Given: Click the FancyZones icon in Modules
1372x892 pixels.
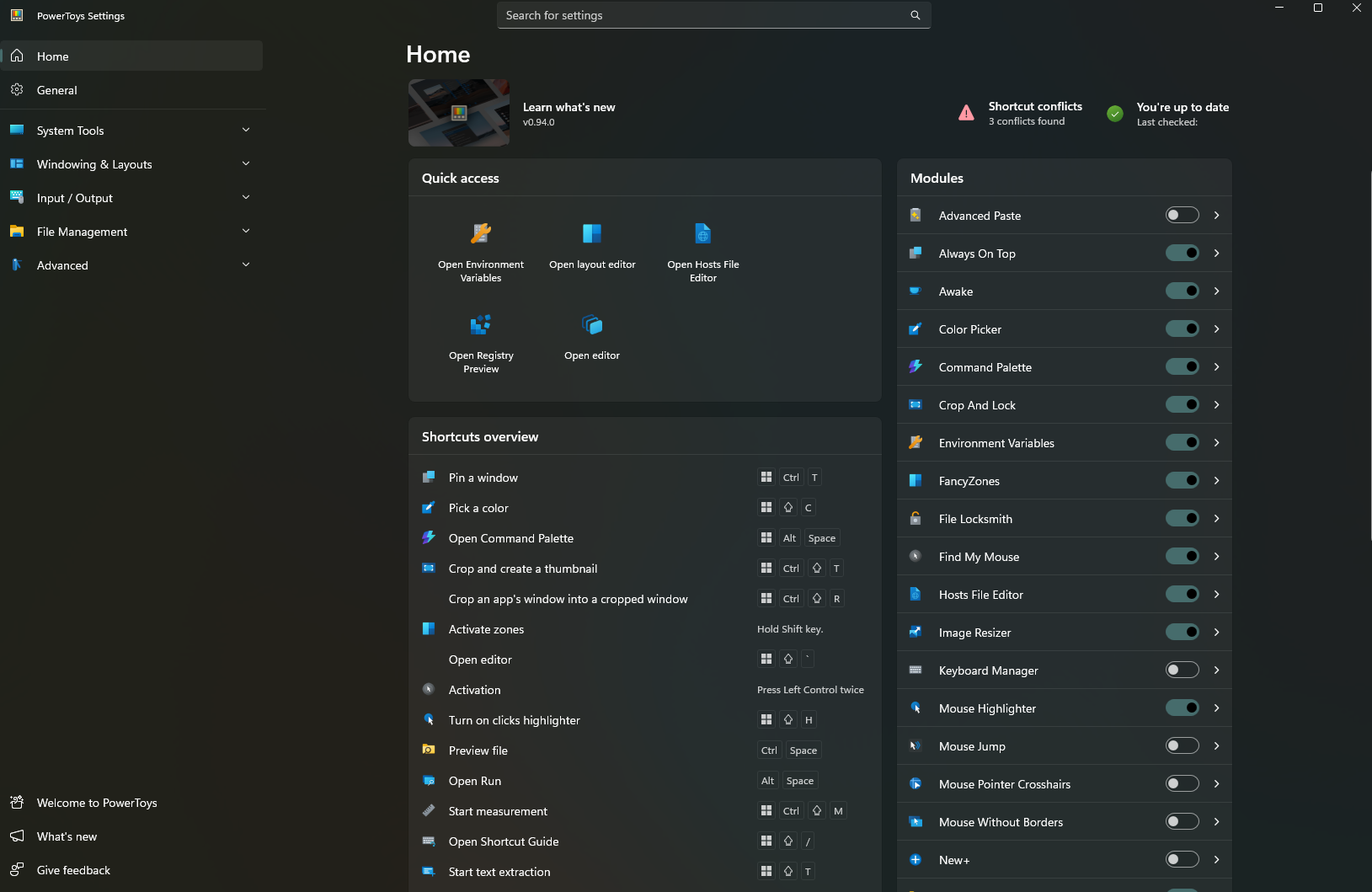Looking at the screenshot, I should click(x=917, y=480).
